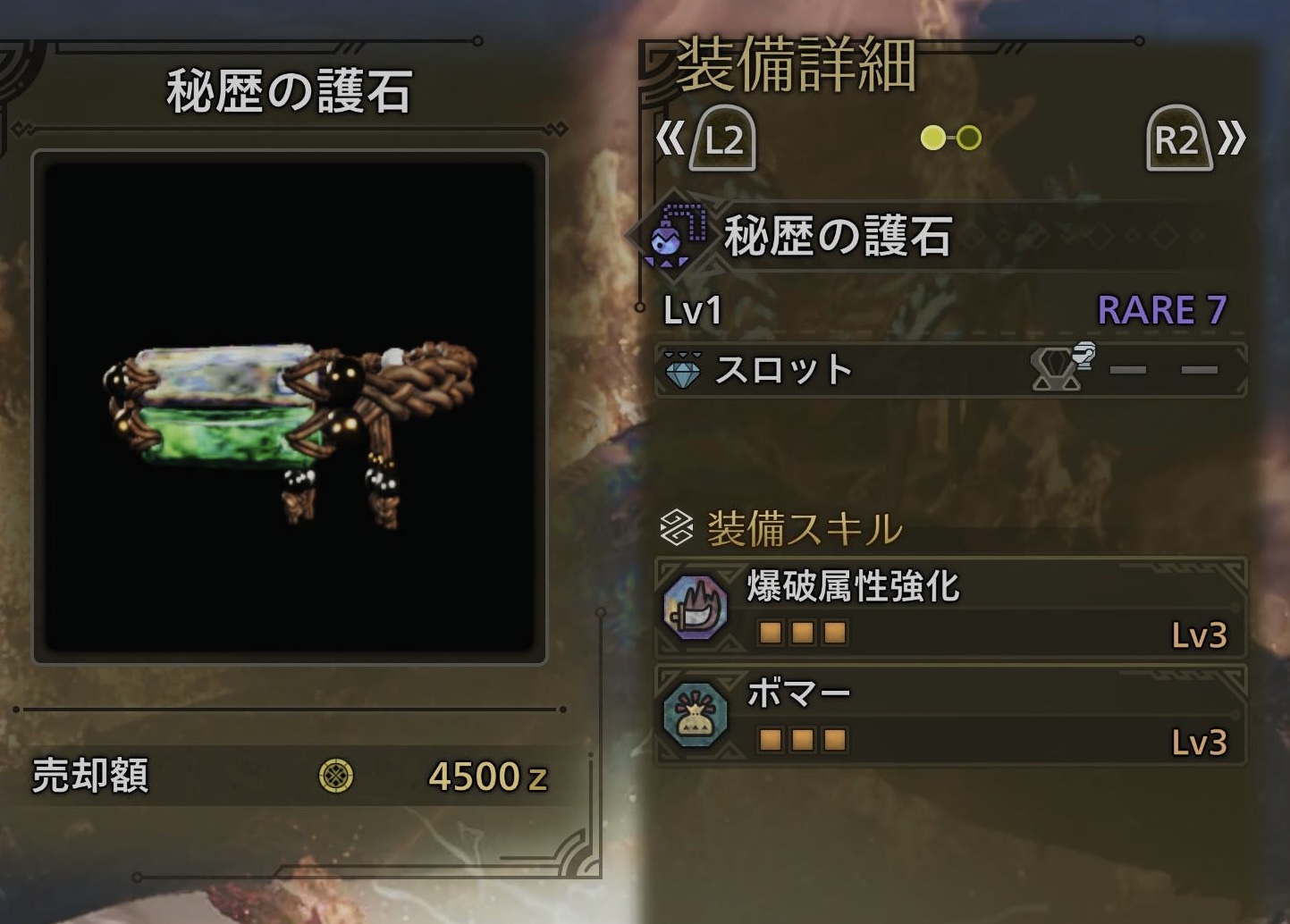1290x924 pixels.
Task: Click the R2 shoulder button icon
Action: (x=1179, y=139)
